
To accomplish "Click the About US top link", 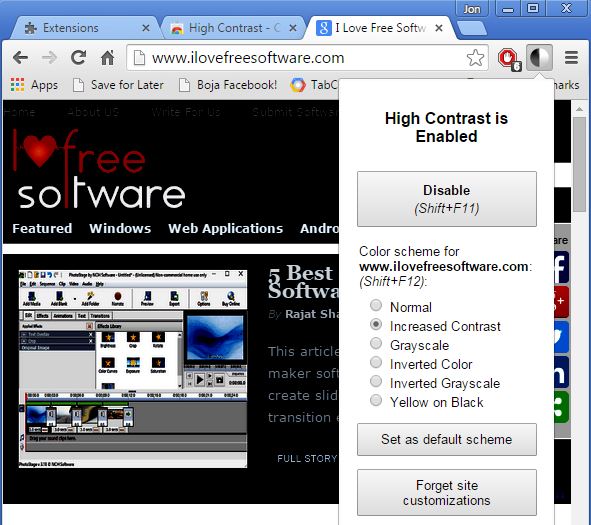I will point(93,112).
